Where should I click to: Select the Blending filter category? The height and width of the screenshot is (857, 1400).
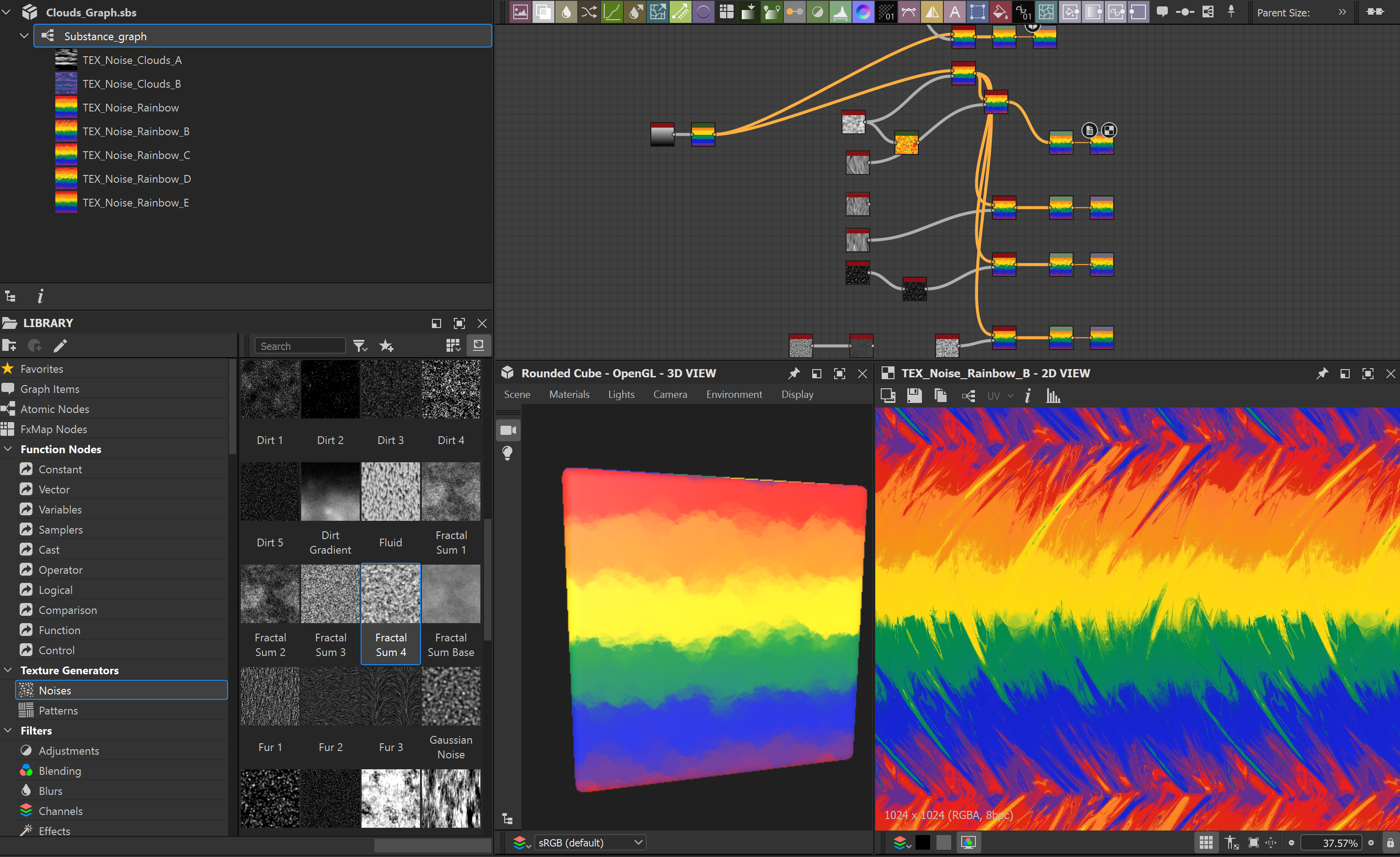click(x=122, y=771)
